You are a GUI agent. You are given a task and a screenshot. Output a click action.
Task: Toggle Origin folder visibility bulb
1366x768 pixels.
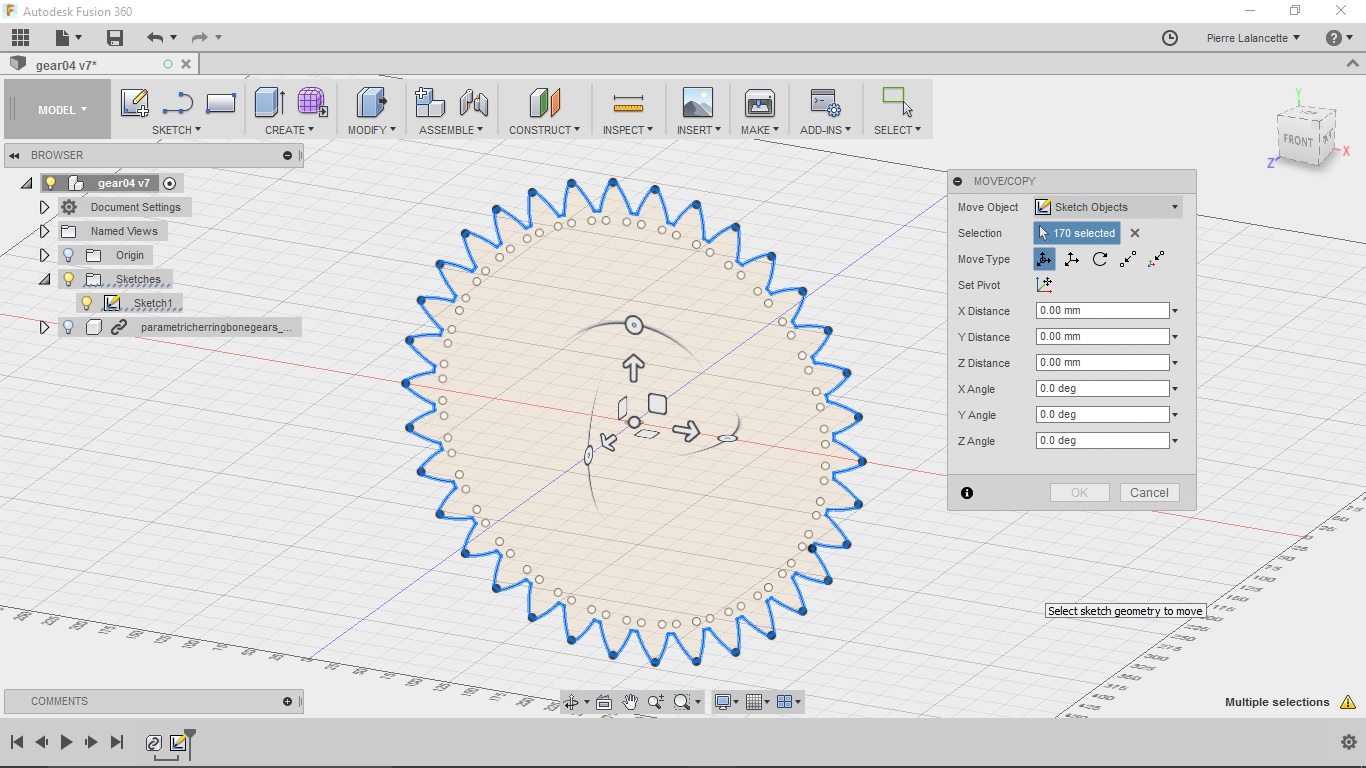(68, 255)
